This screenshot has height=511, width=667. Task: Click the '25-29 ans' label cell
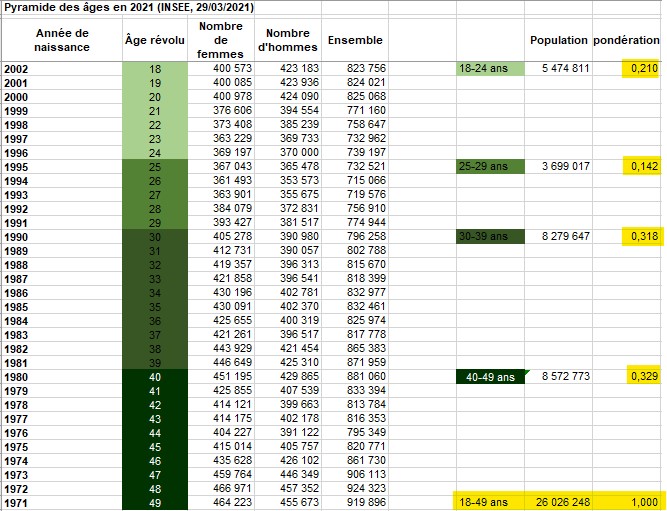(490, 166)
